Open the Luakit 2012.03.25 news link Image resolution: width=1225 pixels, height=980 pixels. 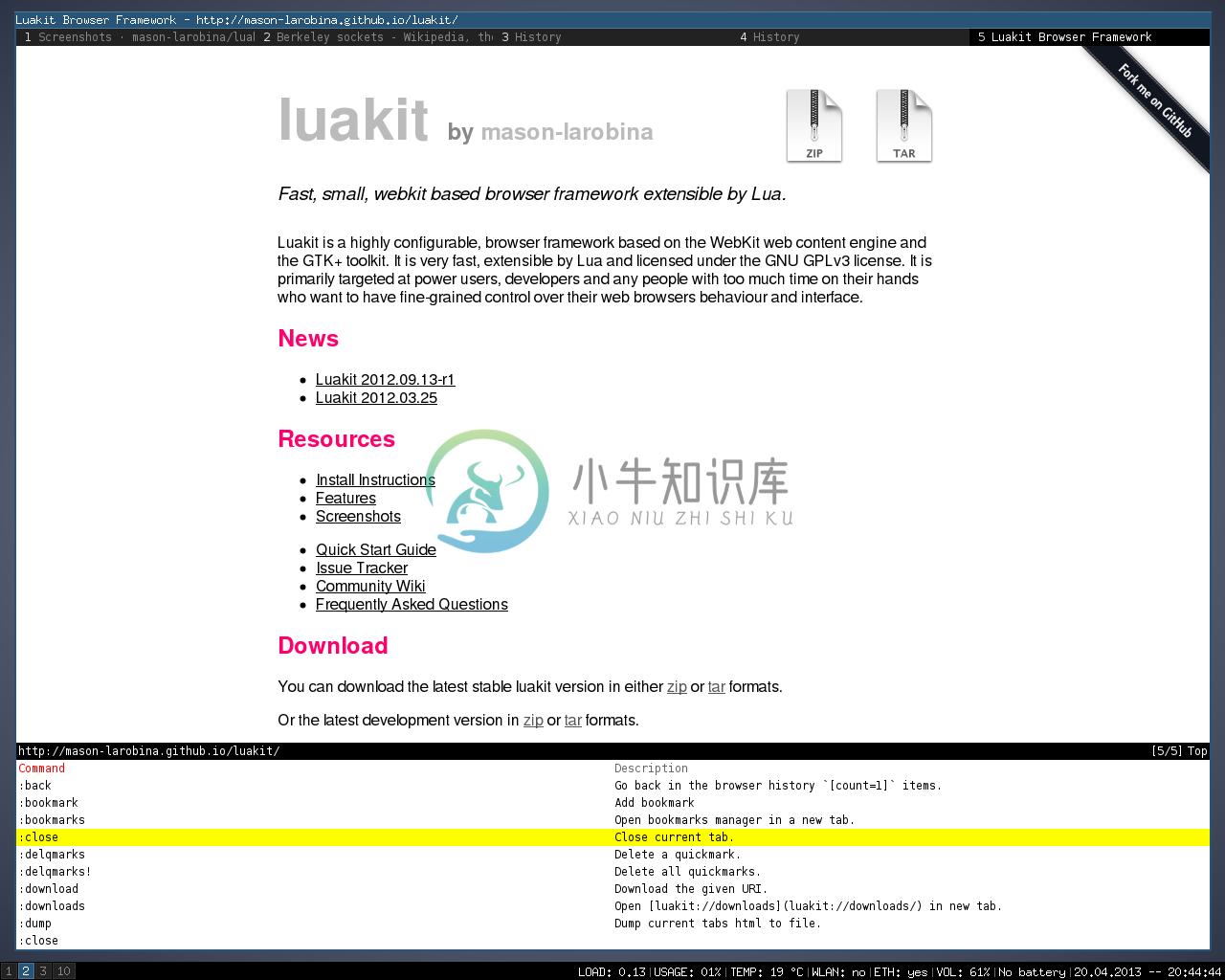point(376,398)
